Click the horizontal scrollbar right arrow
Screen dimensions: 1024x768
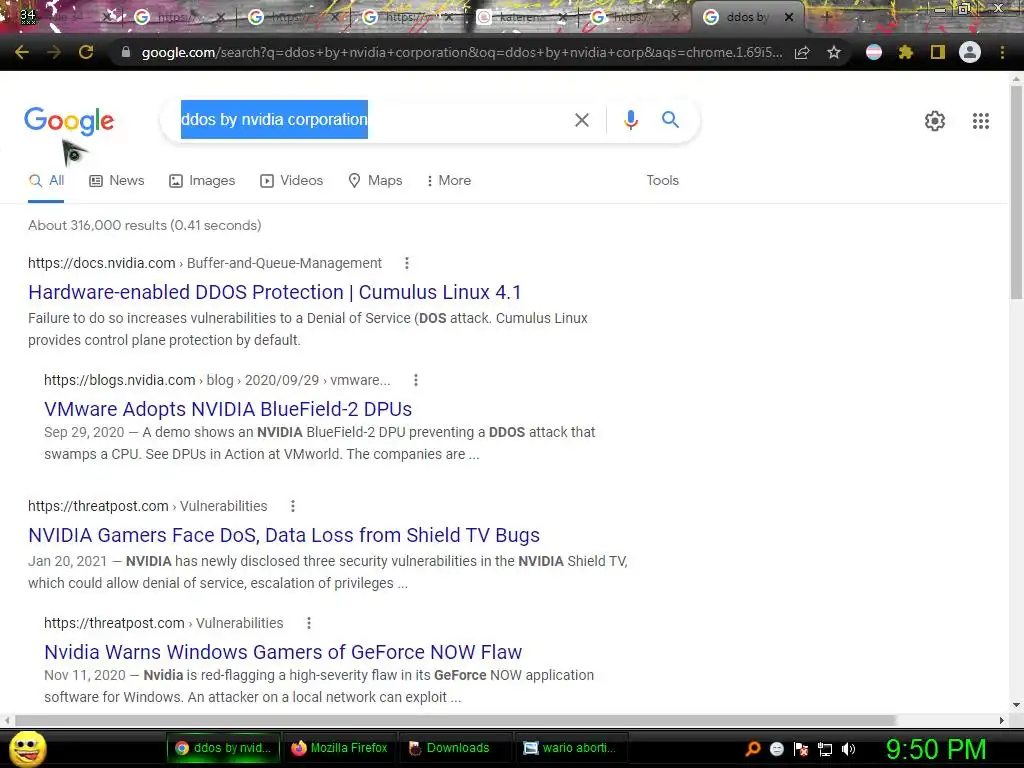pos(1002,720)
